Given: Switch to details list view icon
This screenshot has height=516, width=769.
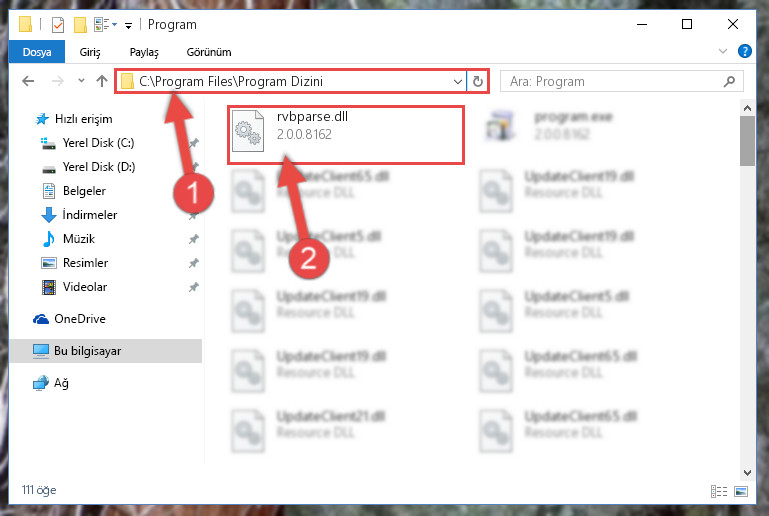Looking at the screenshot, I should click(718, 491).
